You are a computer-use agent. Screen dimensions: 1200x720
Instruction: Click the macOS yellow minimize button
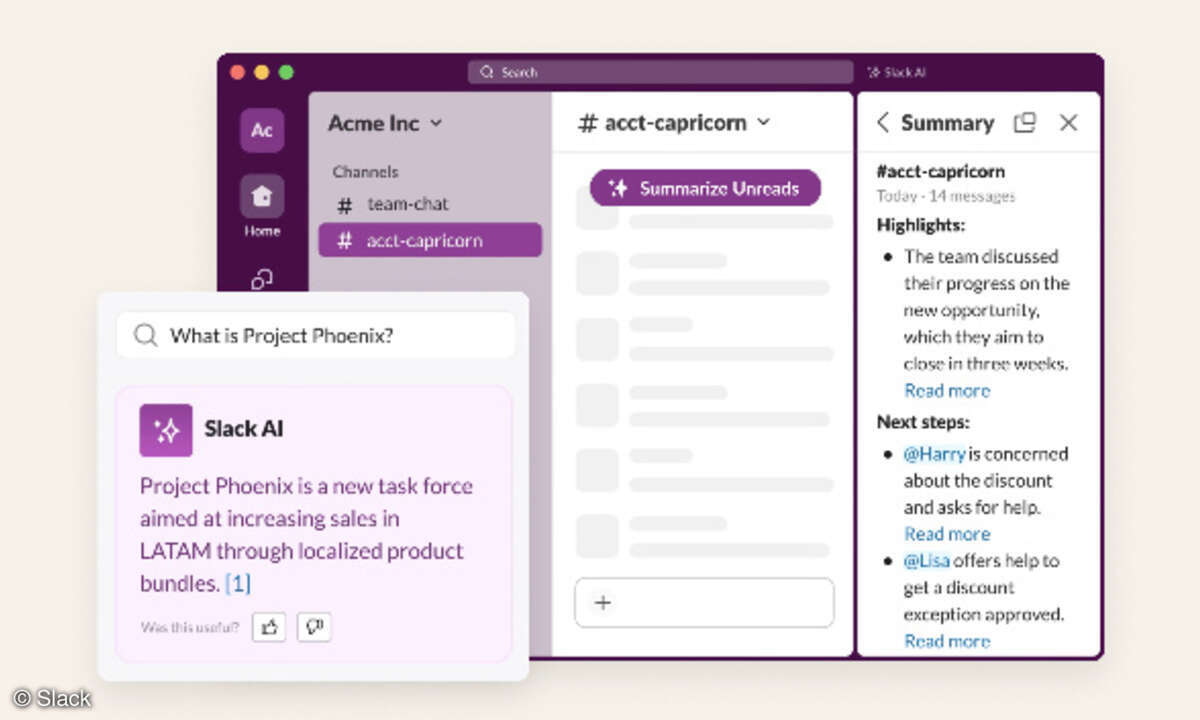click(262, 72)
